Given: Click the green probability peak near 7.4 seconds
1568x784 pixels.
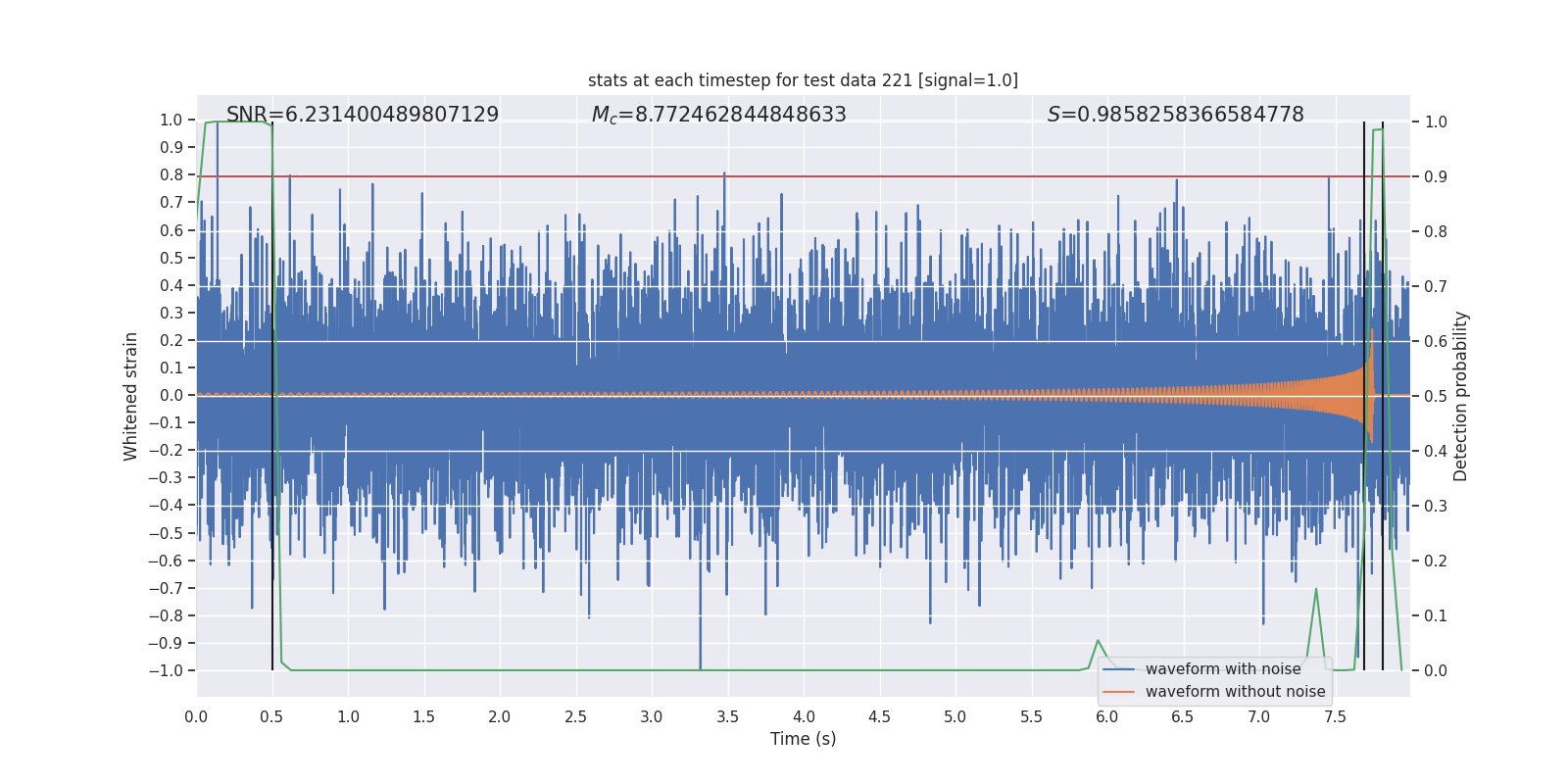Looking at the screenshot, I should coord(1315,591).
